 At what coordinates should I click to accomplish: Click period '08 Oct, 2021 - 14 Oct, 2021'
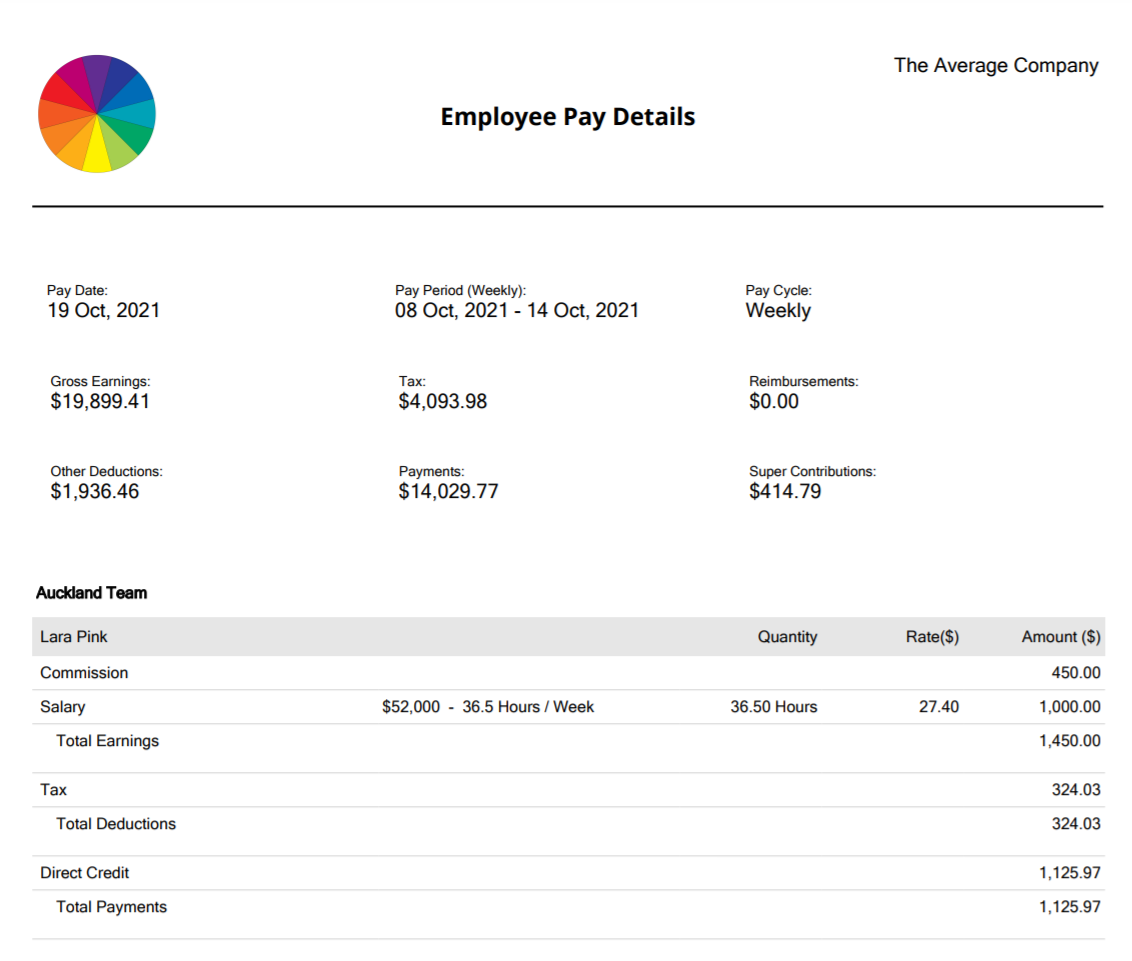click(517, 310)
